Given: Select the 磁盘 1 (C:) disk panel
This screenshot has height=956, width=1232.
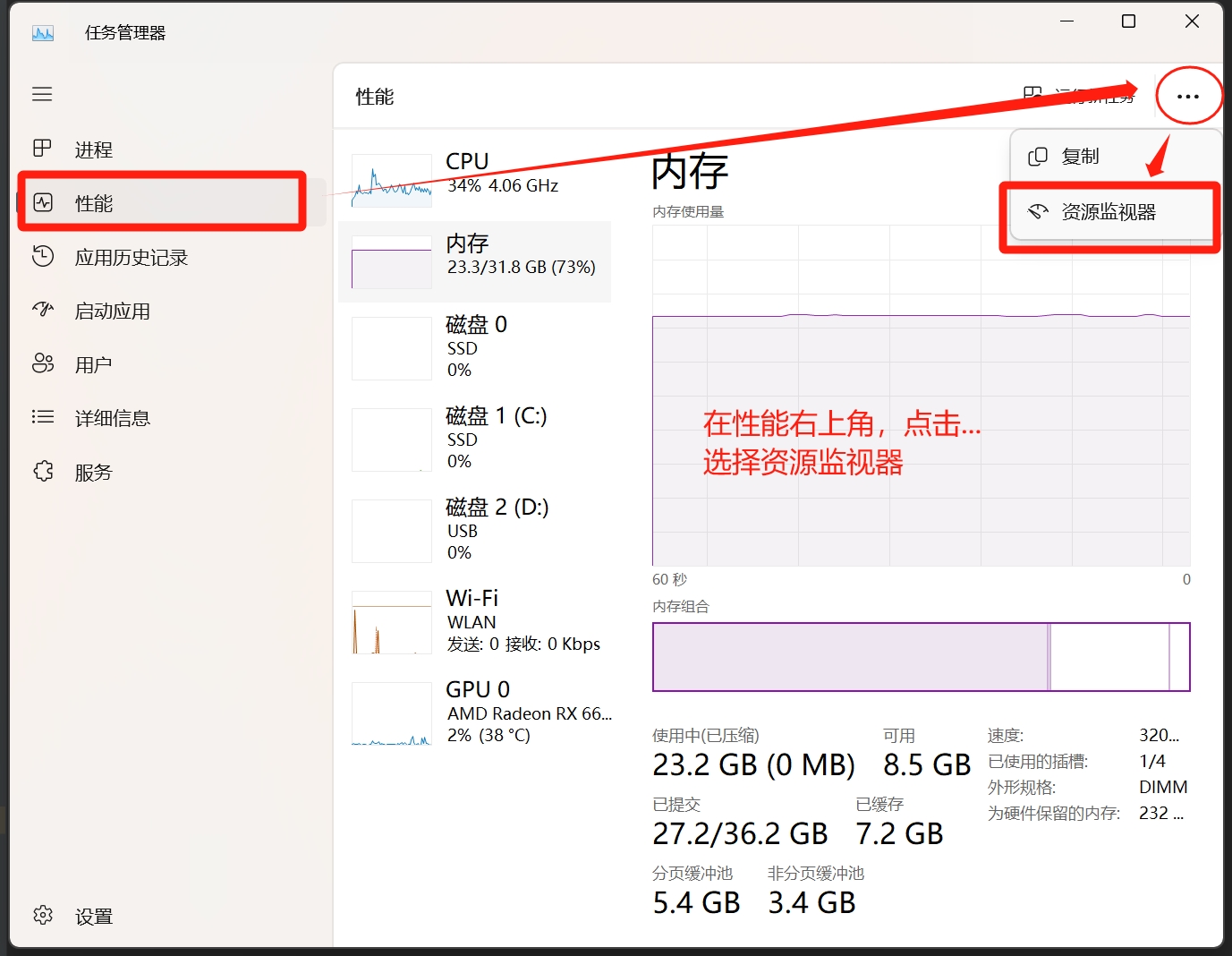Looking at the screenshot, I should click(x=474, y=438).
